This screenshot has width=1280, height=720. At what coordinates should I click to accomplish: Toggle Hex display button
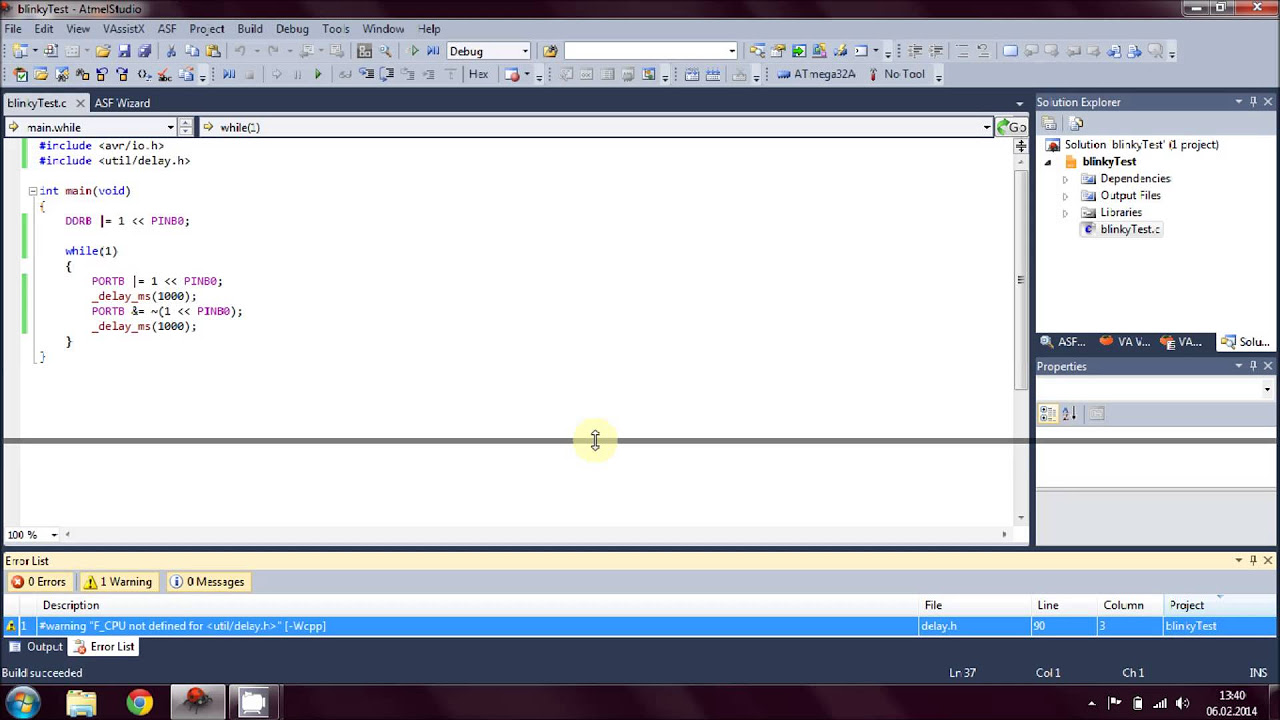pos(478,74)
